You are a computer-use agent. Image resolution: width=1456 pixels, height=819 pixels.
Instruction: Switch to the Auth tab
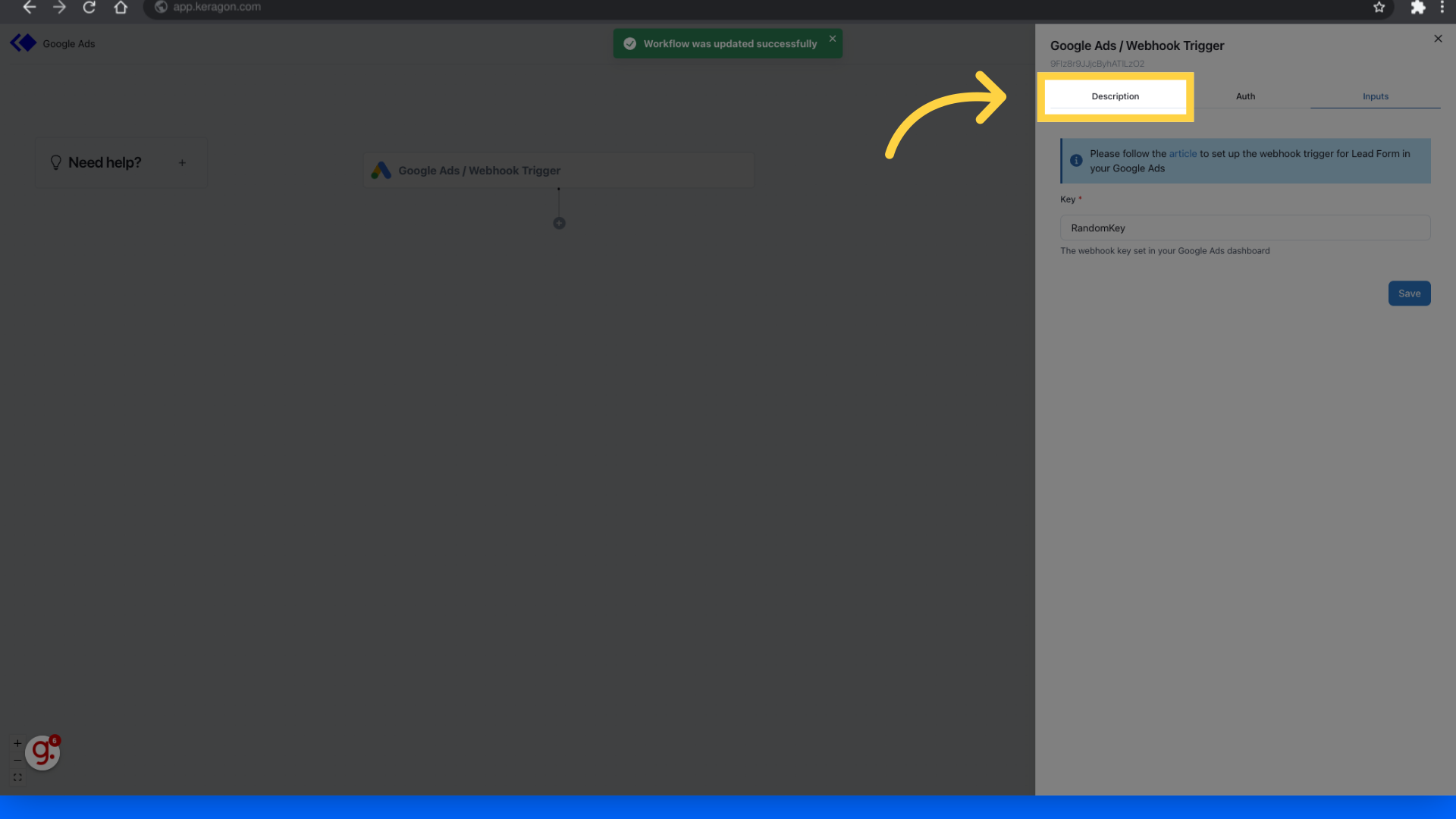[x=1245, y=96]
